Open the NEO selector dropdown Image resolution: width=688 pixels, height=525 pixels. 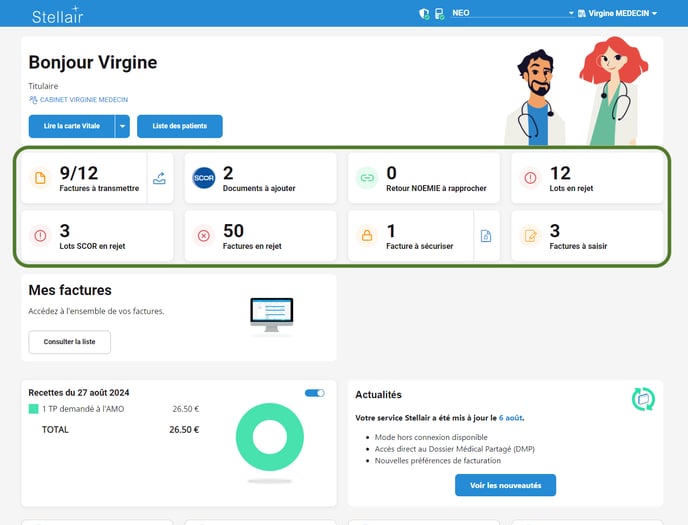pyautogui.click(x=513, y=13)
